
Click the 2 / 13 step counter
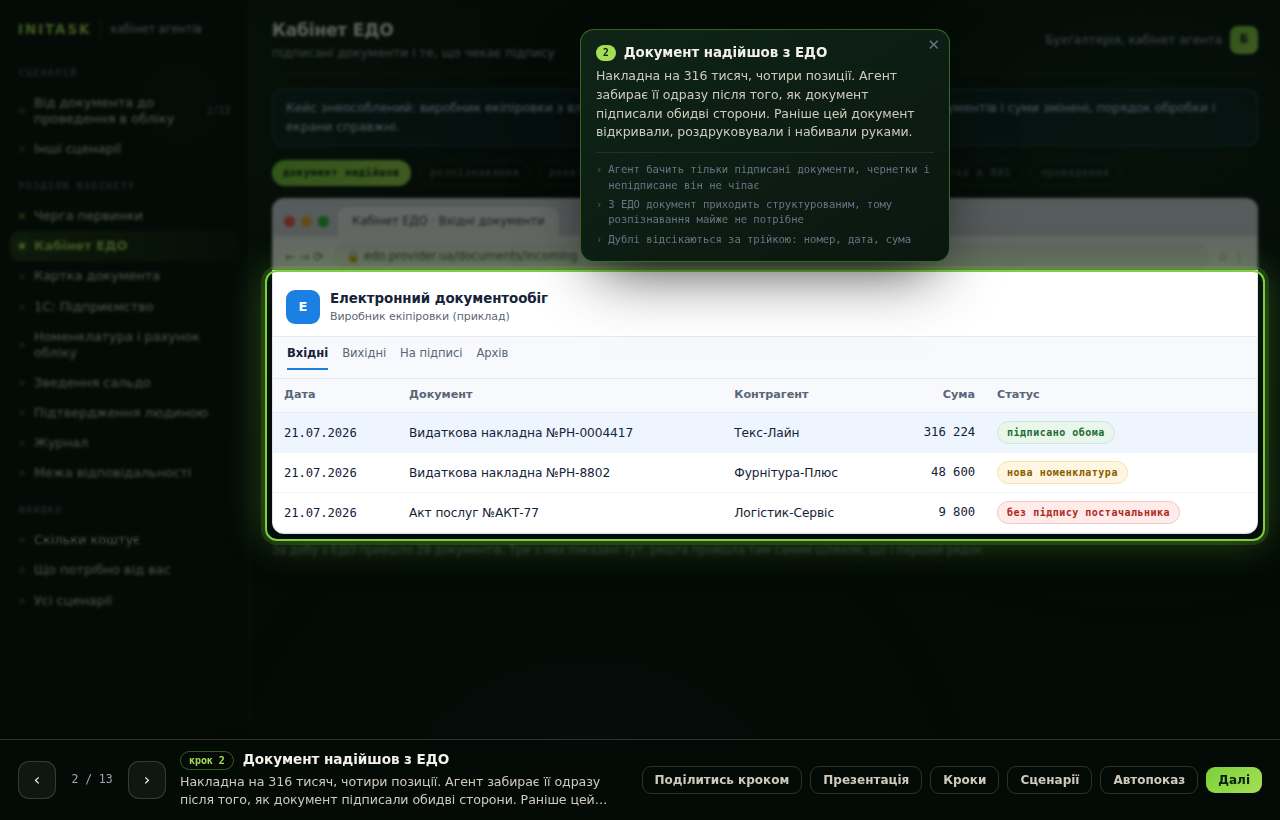point(92,780)
